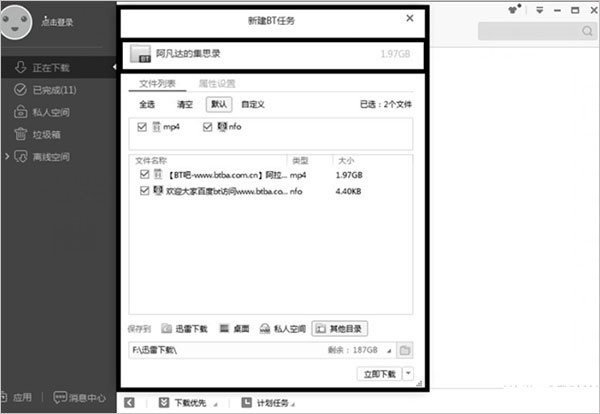Image resolution: width=600 pixels, height=414 pixels.
Task: Open the 下载优先 dropdown arrow
Action: pyautogui.click(x=215, y=404)
